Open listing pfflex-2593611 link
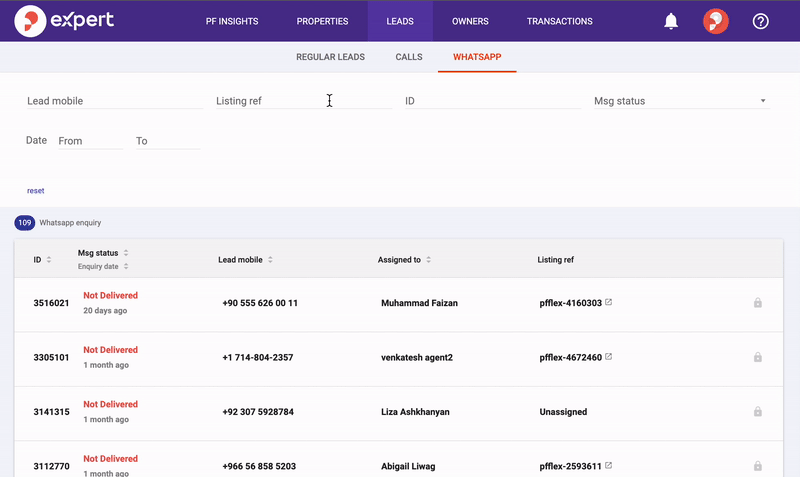The height and width of the screenshot is (477, 800). tap(570, 466)
